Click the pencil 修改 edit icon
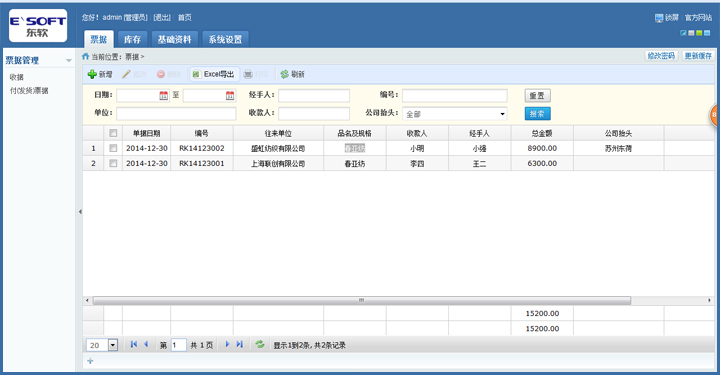The height and width of the screenshot is (375, 720). click(x=126, y=74)
